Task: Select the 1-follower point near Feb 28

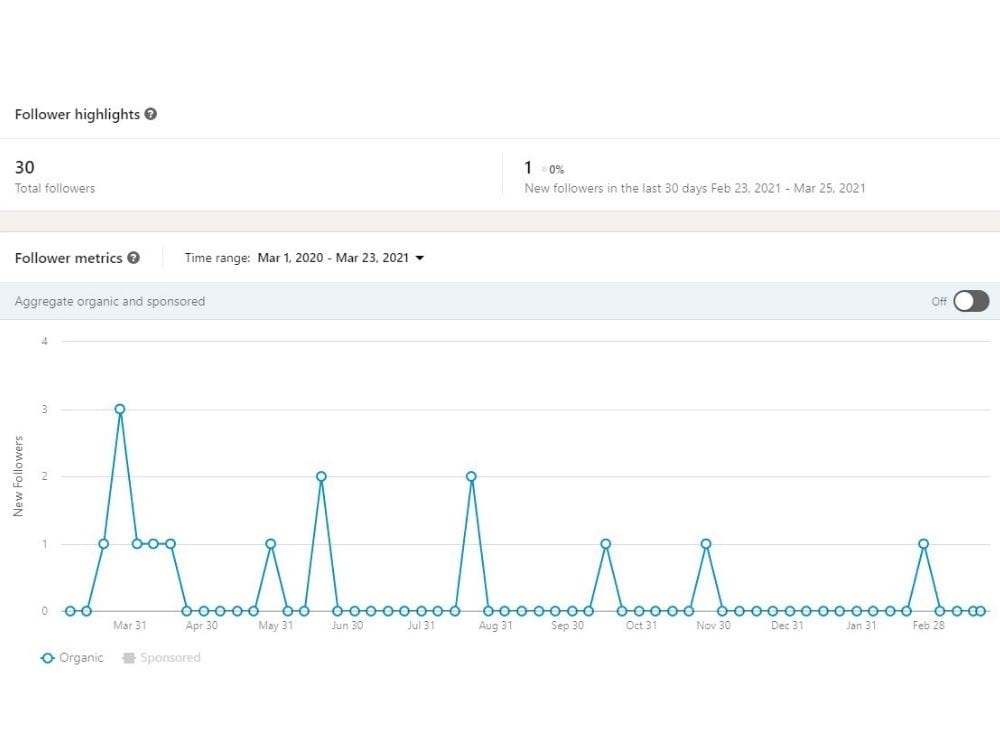Action: click(x=923, y=544)
